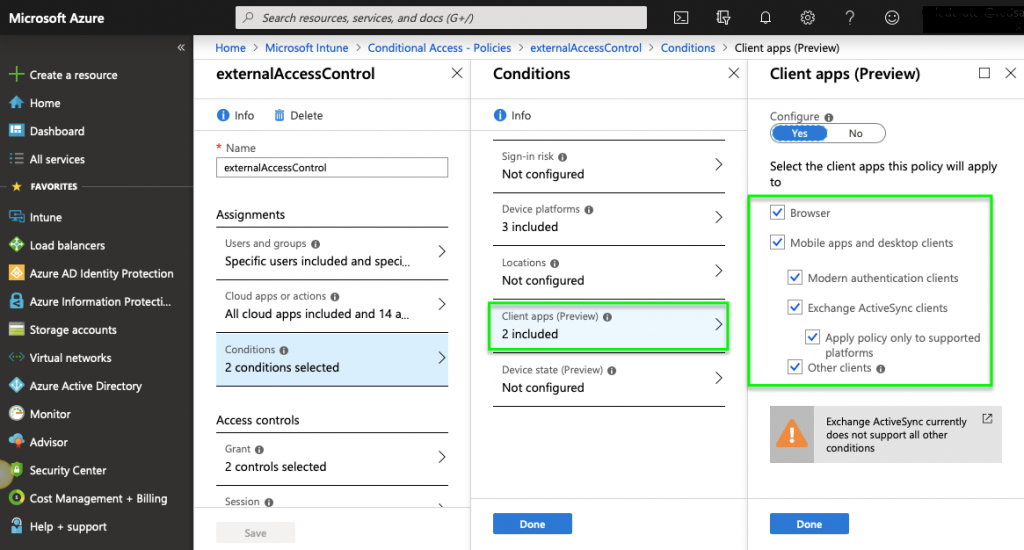Click Done in Conditions panel

(x=532, y=524)
